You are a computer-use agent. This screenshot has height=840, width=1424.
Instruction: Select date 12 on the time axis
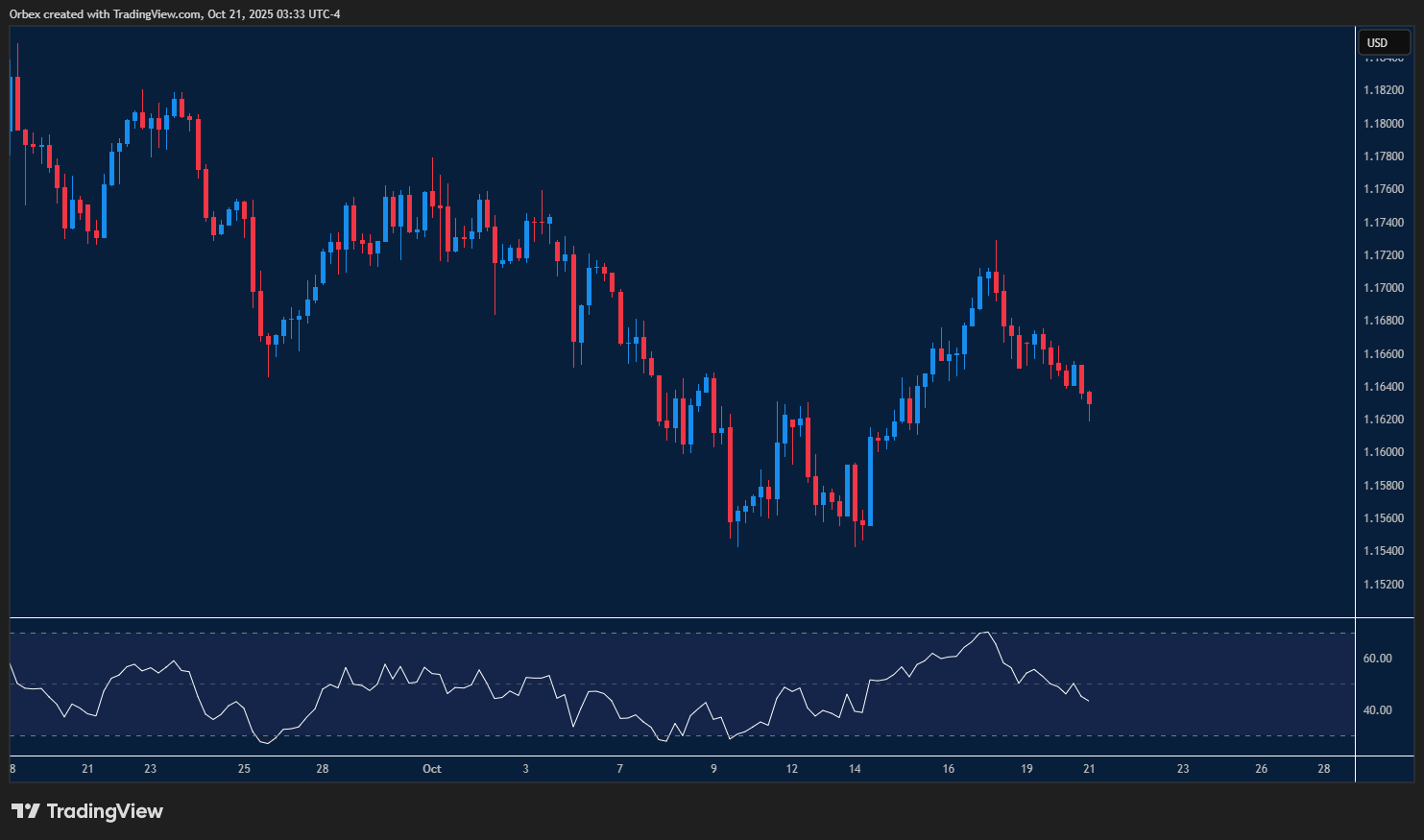[x=792, y=769]
